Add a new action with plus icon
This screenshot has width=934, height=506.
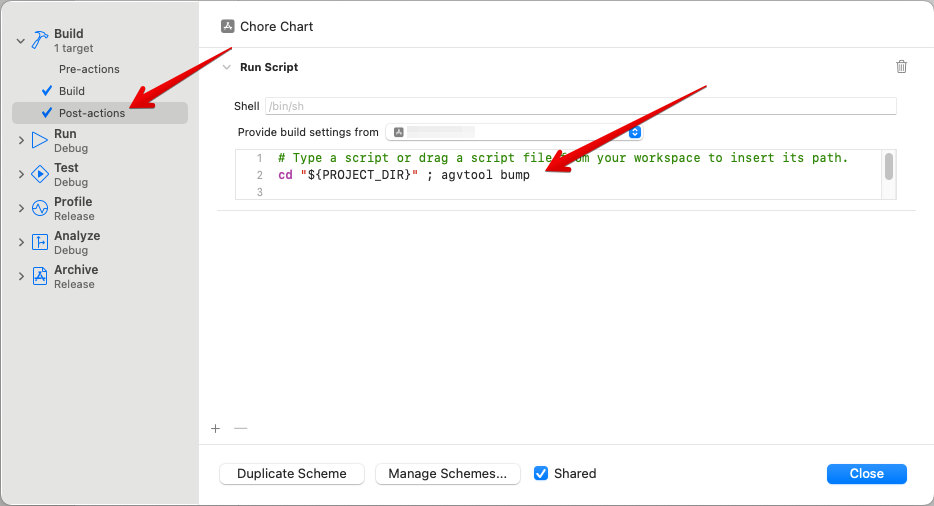(x=216, y=429)
